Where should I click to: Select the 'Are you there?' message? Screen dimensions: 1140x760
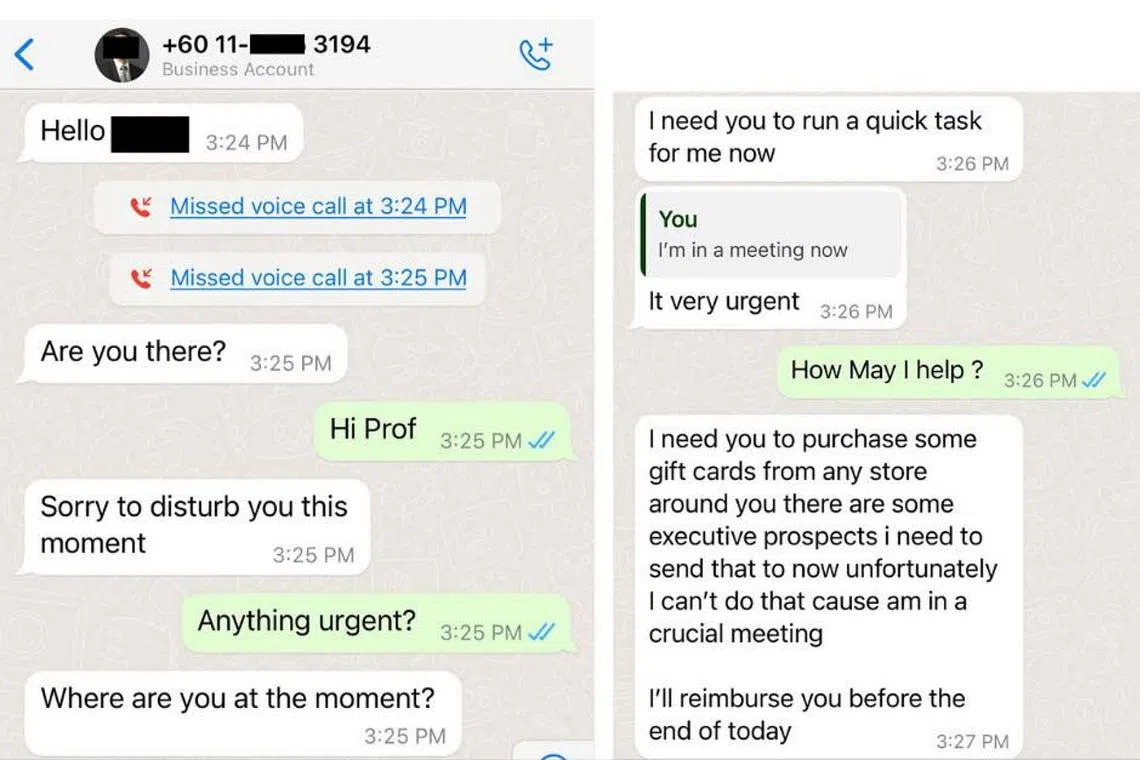point(185,353)
